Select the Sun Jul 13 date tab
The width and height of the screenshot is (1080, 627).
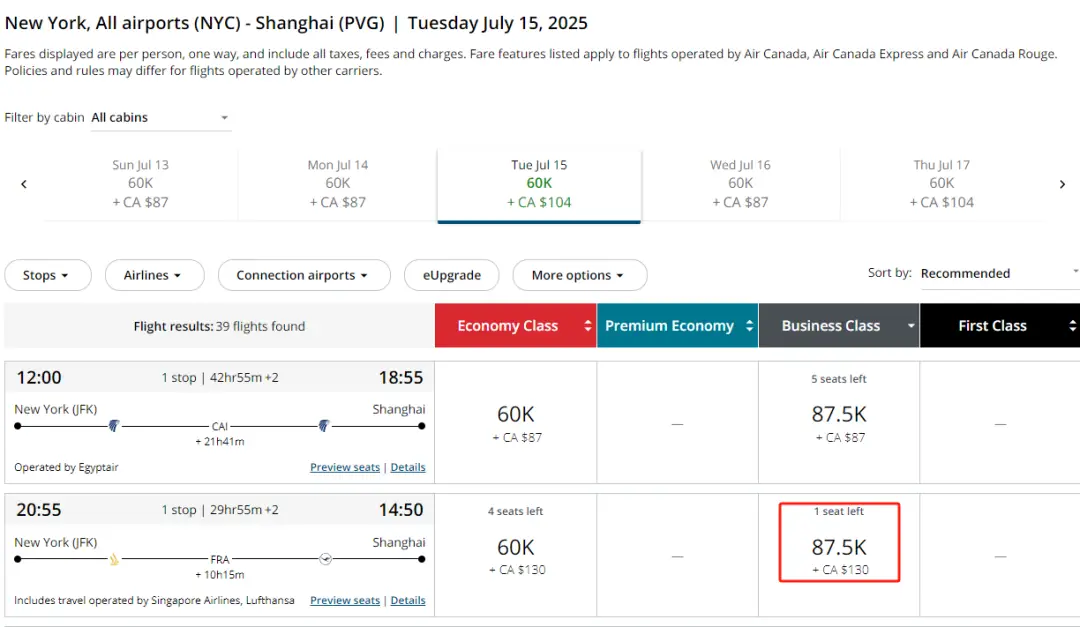coord(140,184)
